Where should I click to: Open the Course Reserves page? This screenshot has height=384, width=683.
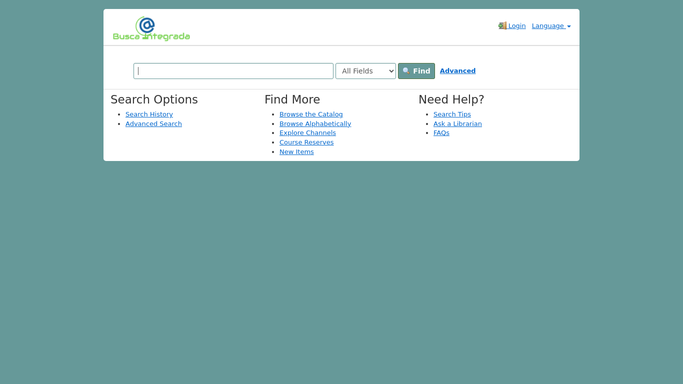[x=306, y=142]
